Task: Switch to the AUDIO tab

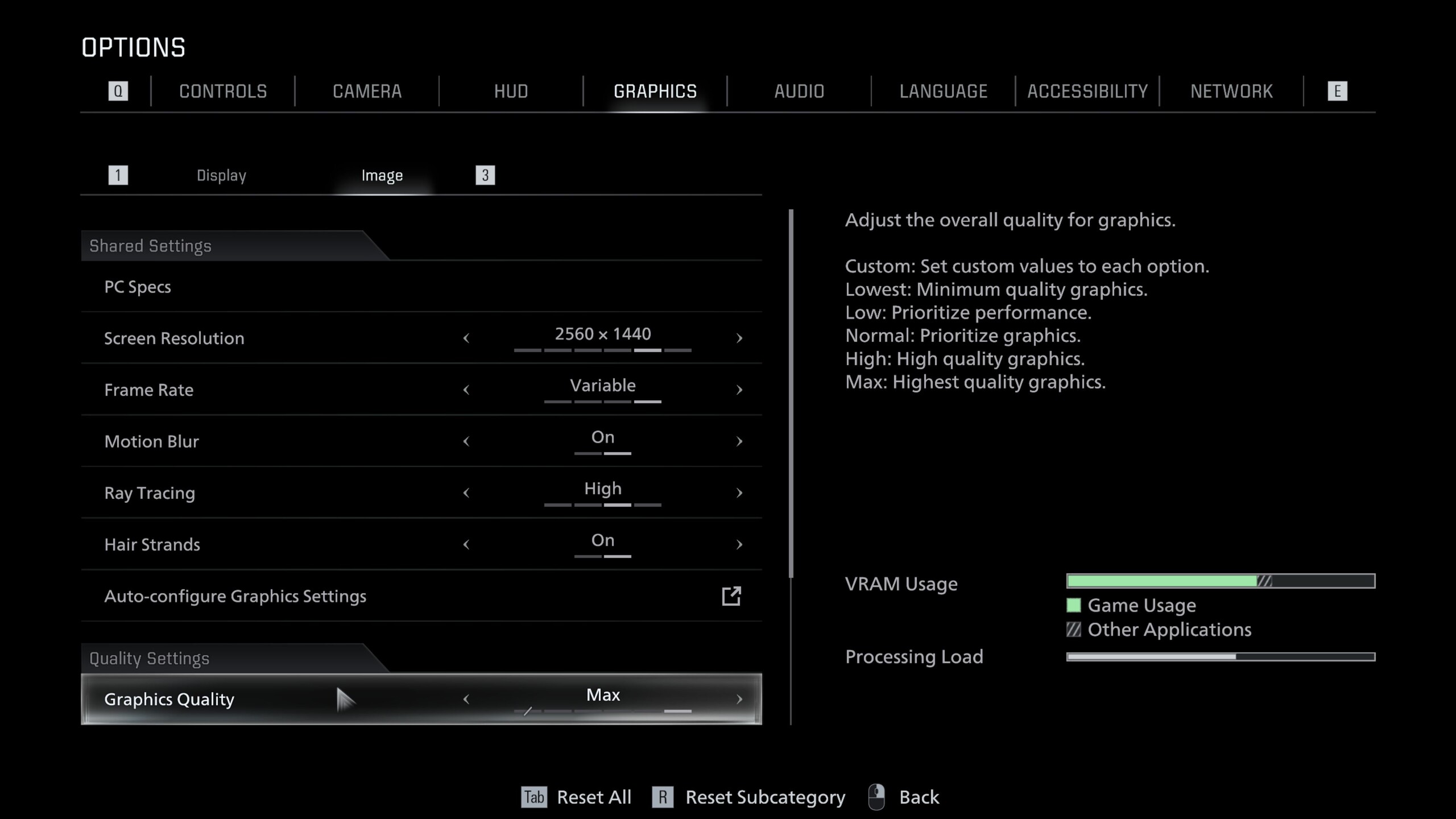Action: [x=799, y=91]
